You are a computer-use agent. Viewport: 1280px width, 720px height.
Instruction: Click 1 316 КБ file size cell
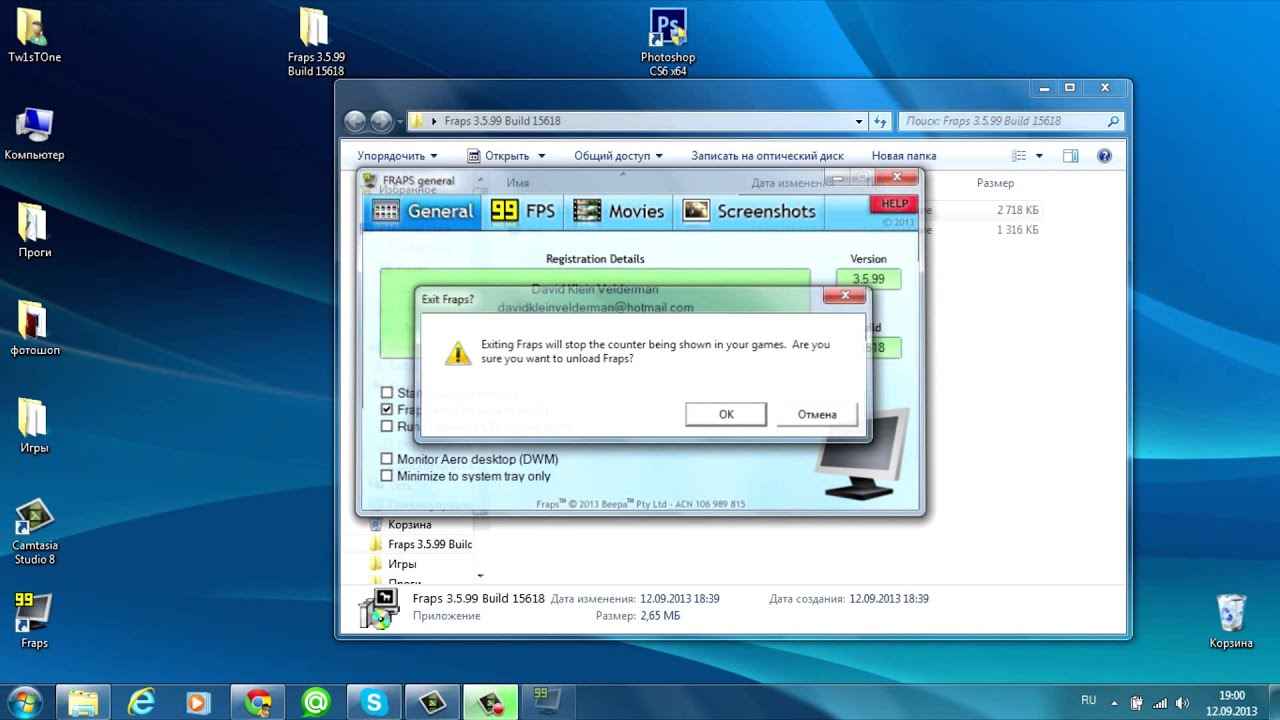pyautogui.click(x=1017, y=230)
